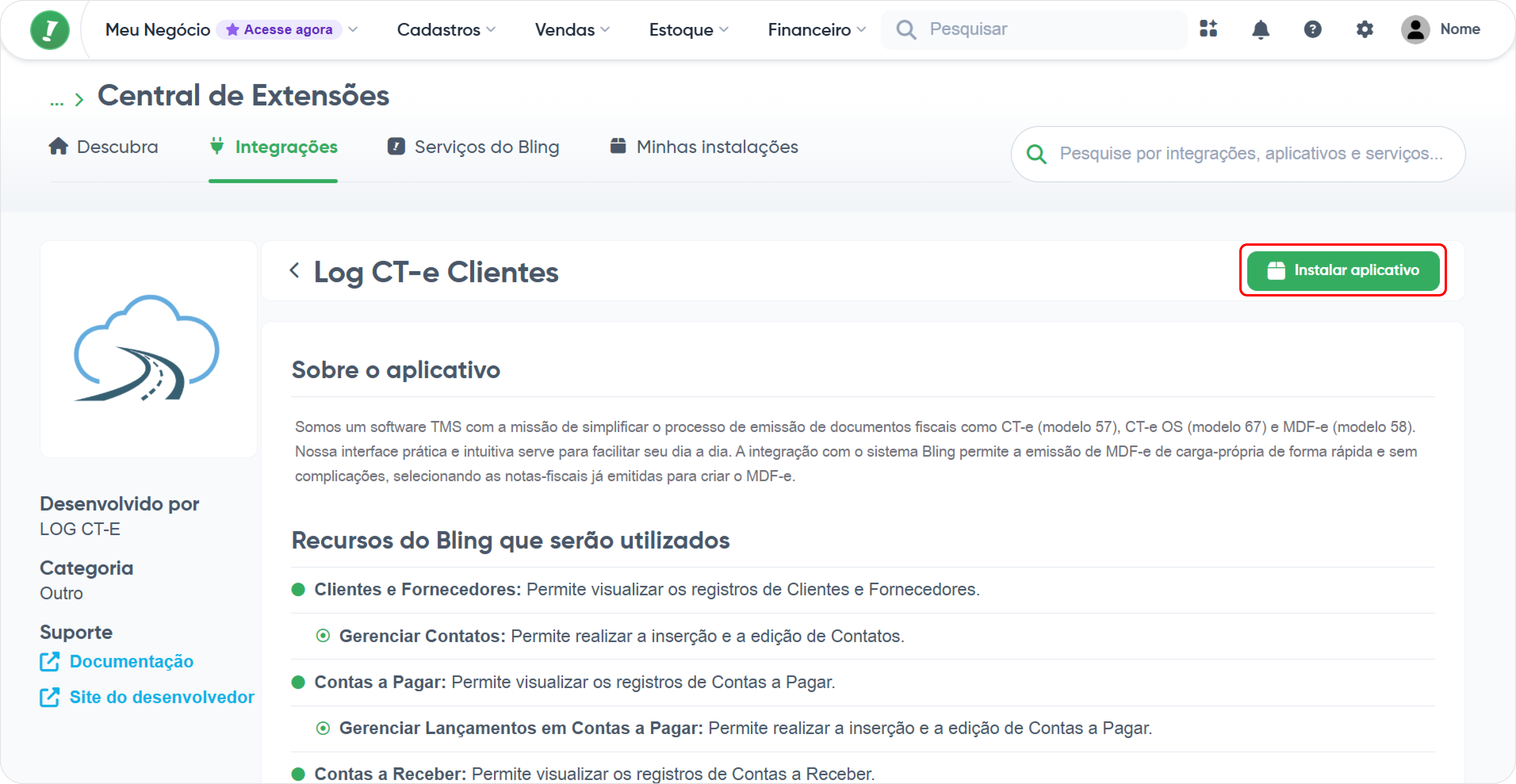This screenshot has width=1516, height=784.
Task: Click the Sobre o aplicativo heading
Action: point(396,370)
